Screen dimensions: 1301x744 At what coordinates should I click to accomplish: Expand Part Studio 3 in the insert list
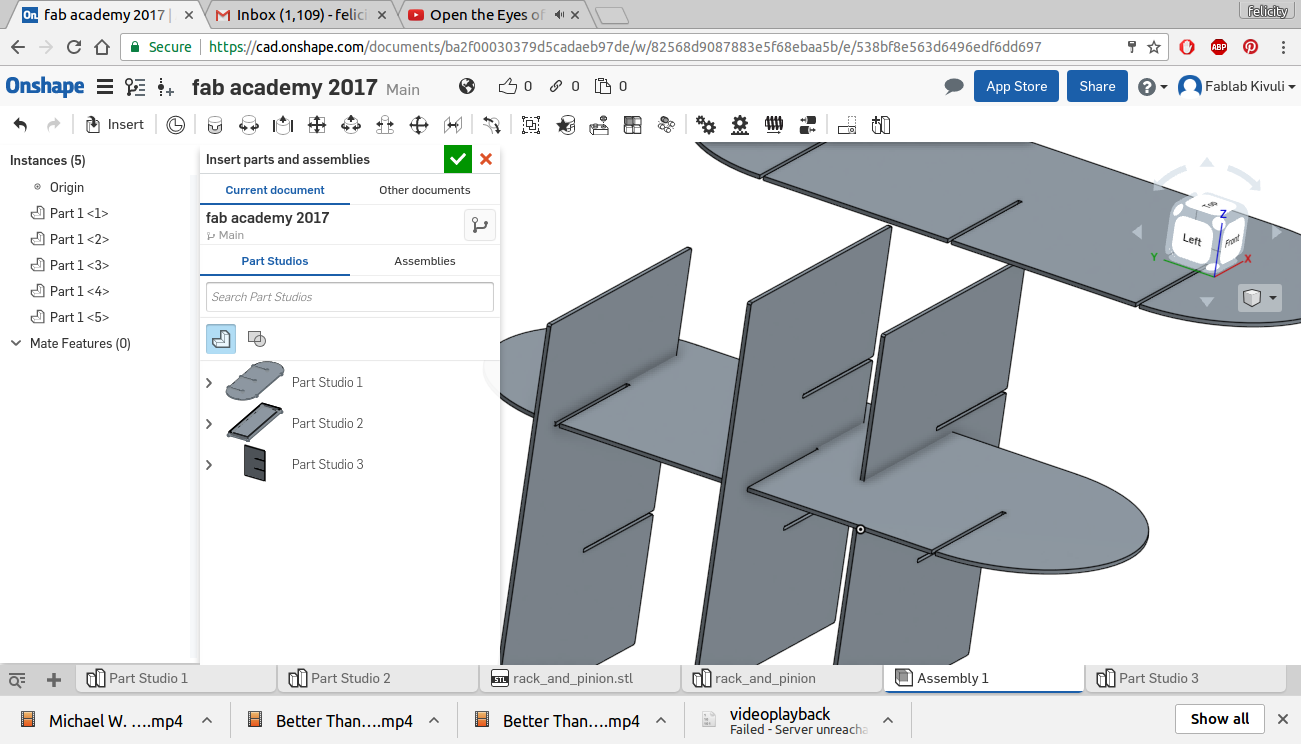(209, 465)
